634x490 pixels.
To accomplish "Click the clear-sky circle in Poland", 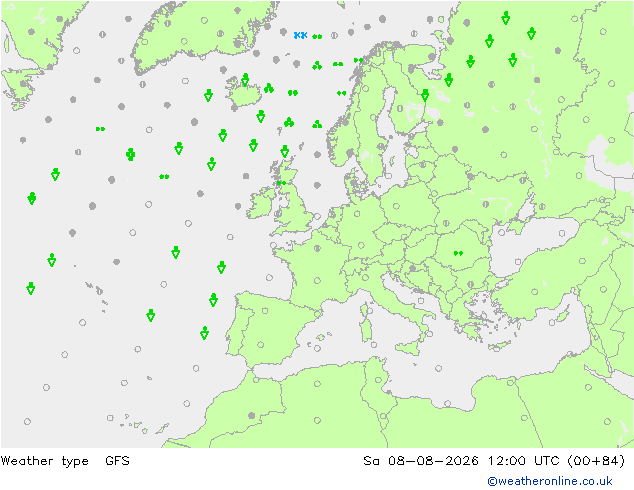I will point(396,207).
